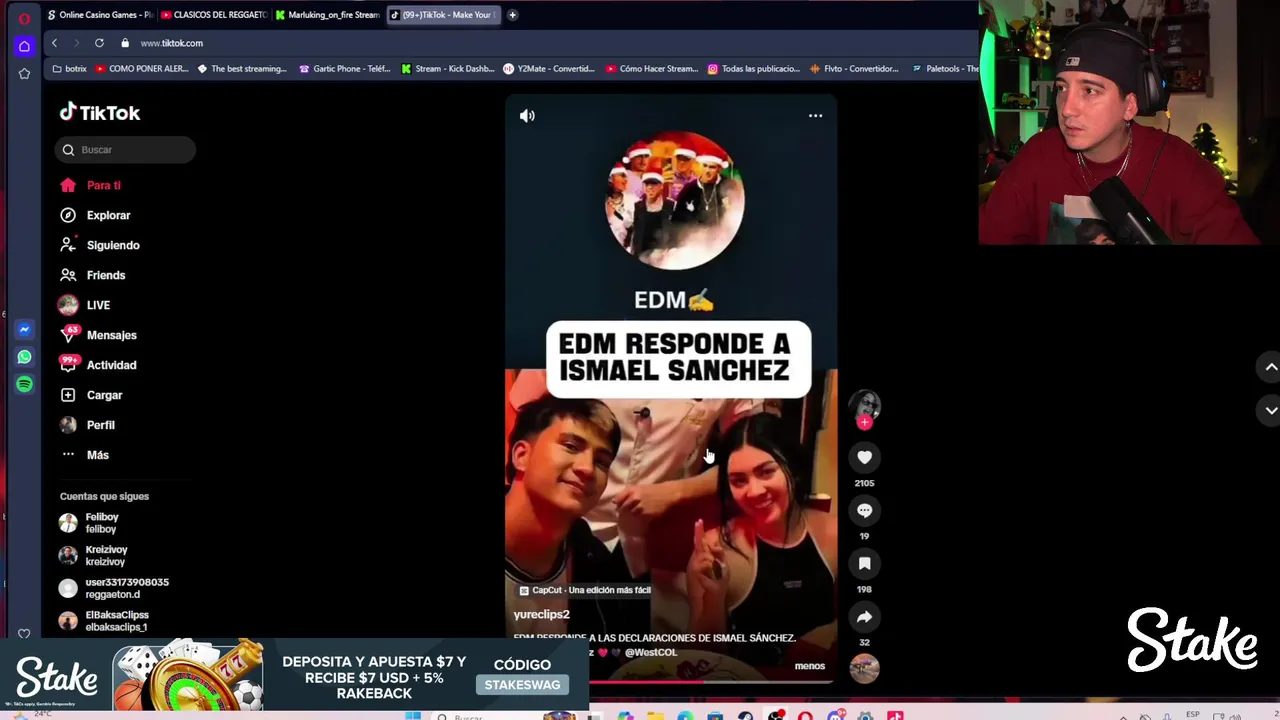Open a new browser tab
Screen dimensions: 1280x720
[x=512, y=15]
